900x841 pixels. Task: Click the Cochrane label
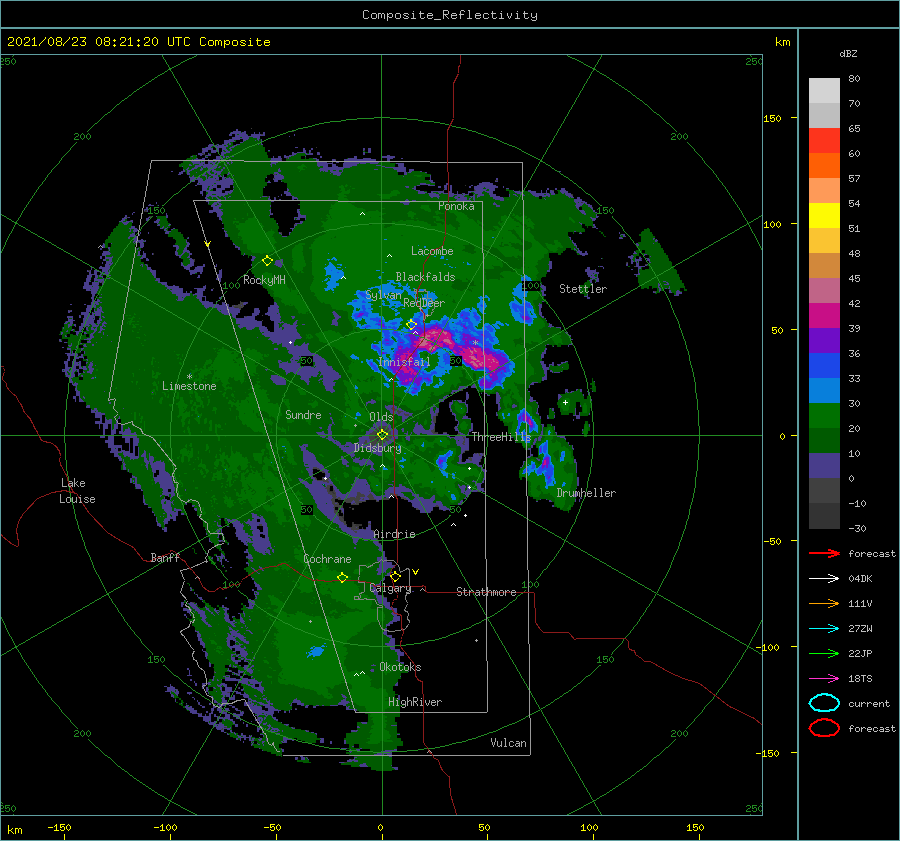(x=327, y=559)
